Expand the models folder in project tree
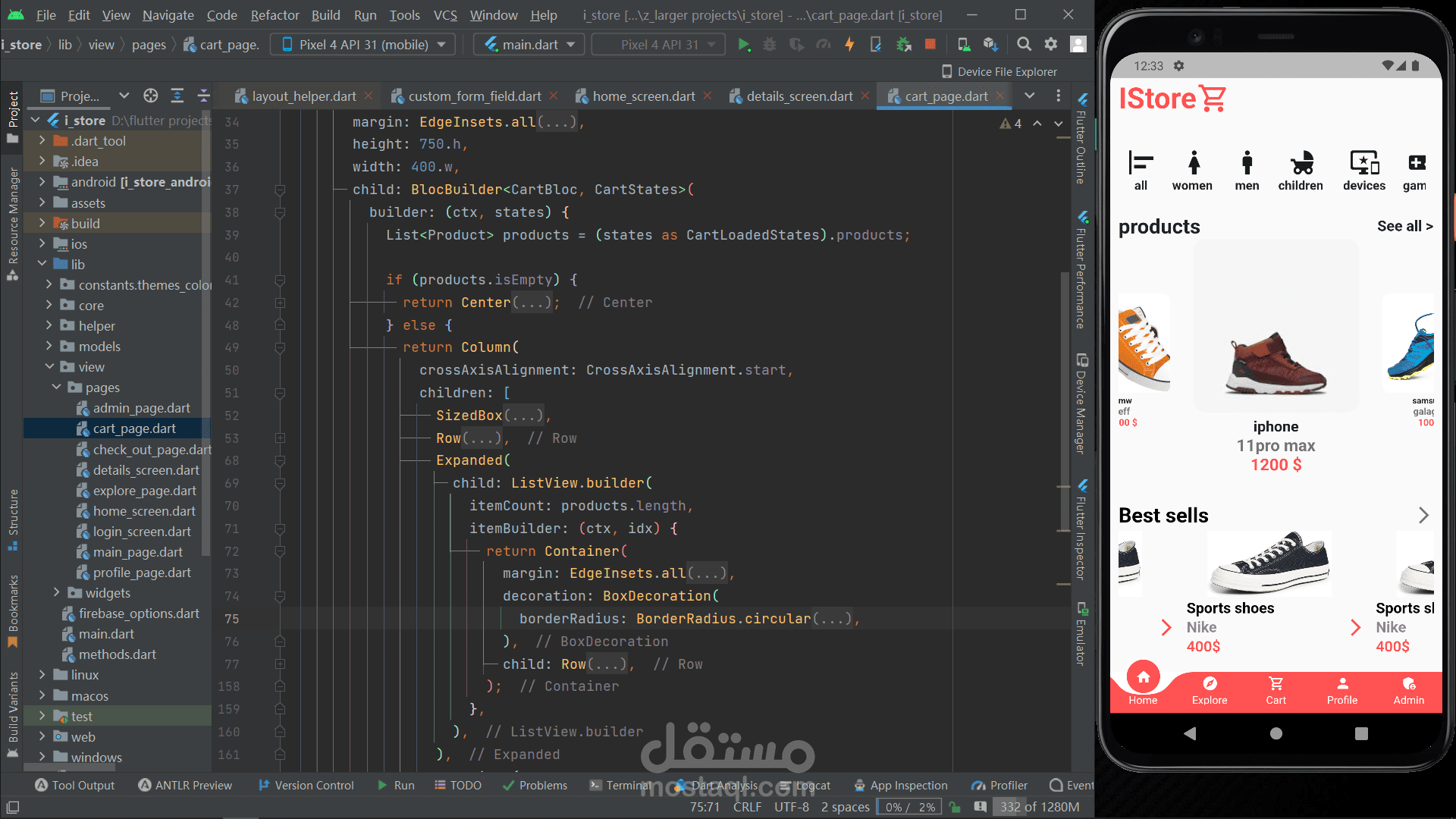Screen dimensions: 1456x819 coord(50,346)
